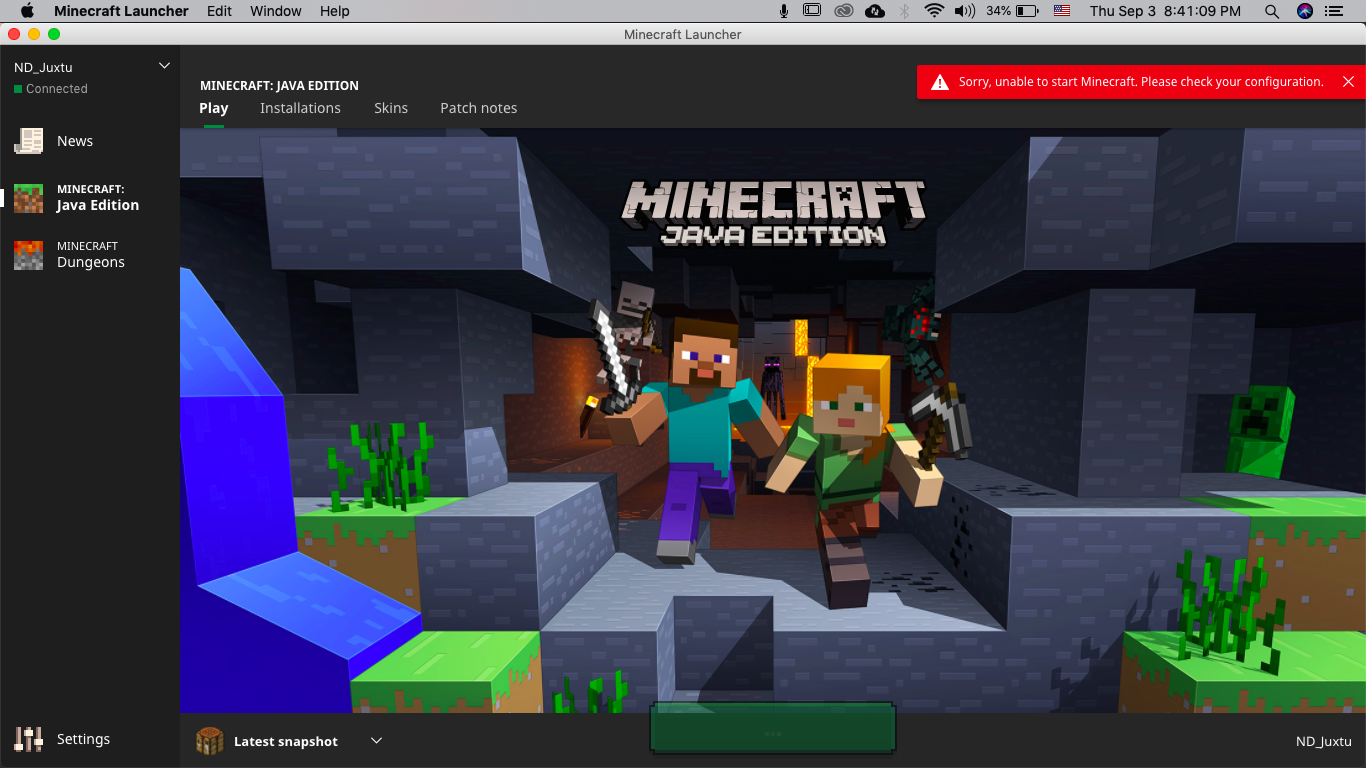
Task: Open the Settings sliders icon
Action: (x=28, y=739)
